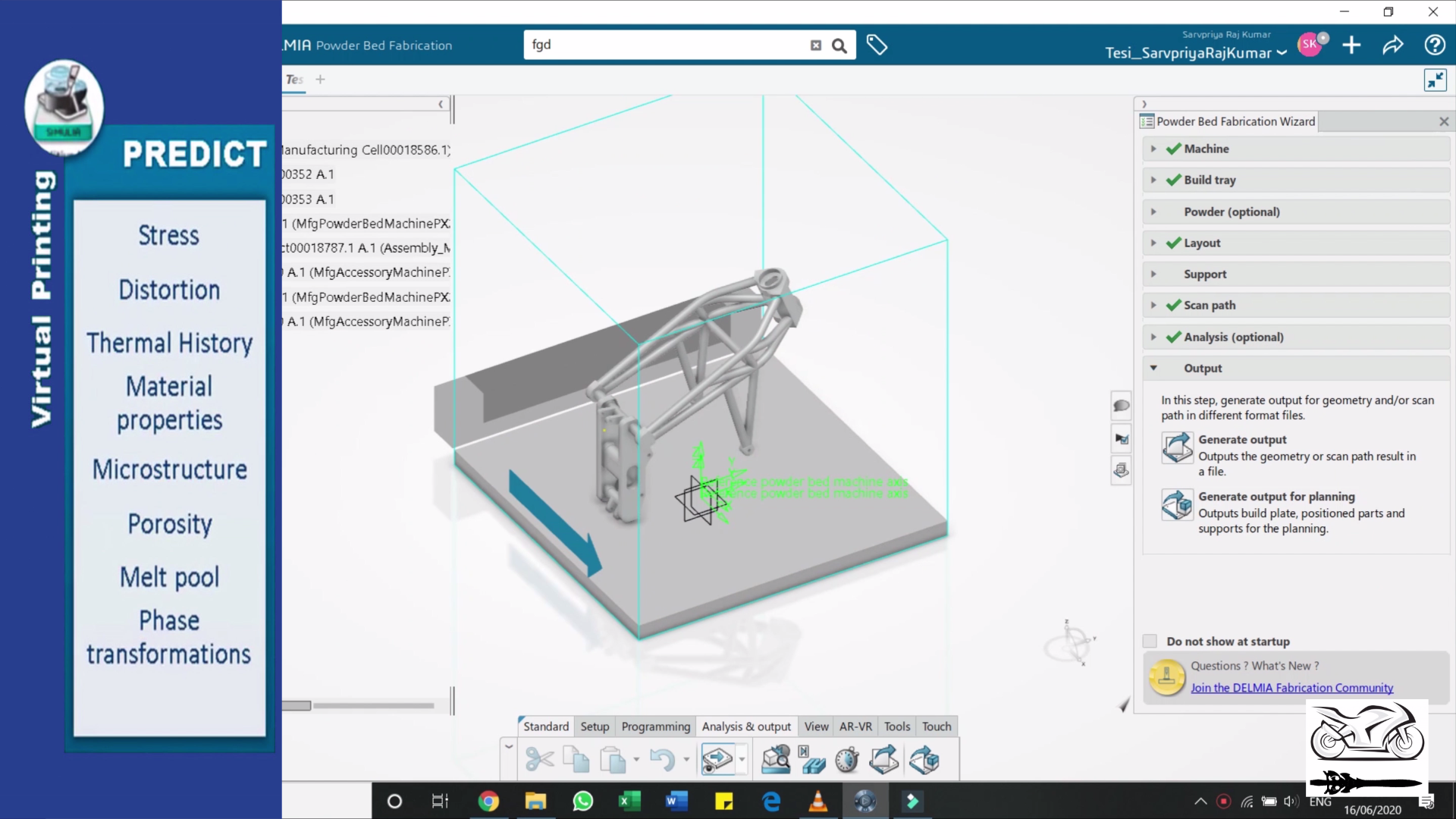This screenshot has width=1456, height=819.
Task: Click the speech bubble comment side icon
Action: 1121,406
